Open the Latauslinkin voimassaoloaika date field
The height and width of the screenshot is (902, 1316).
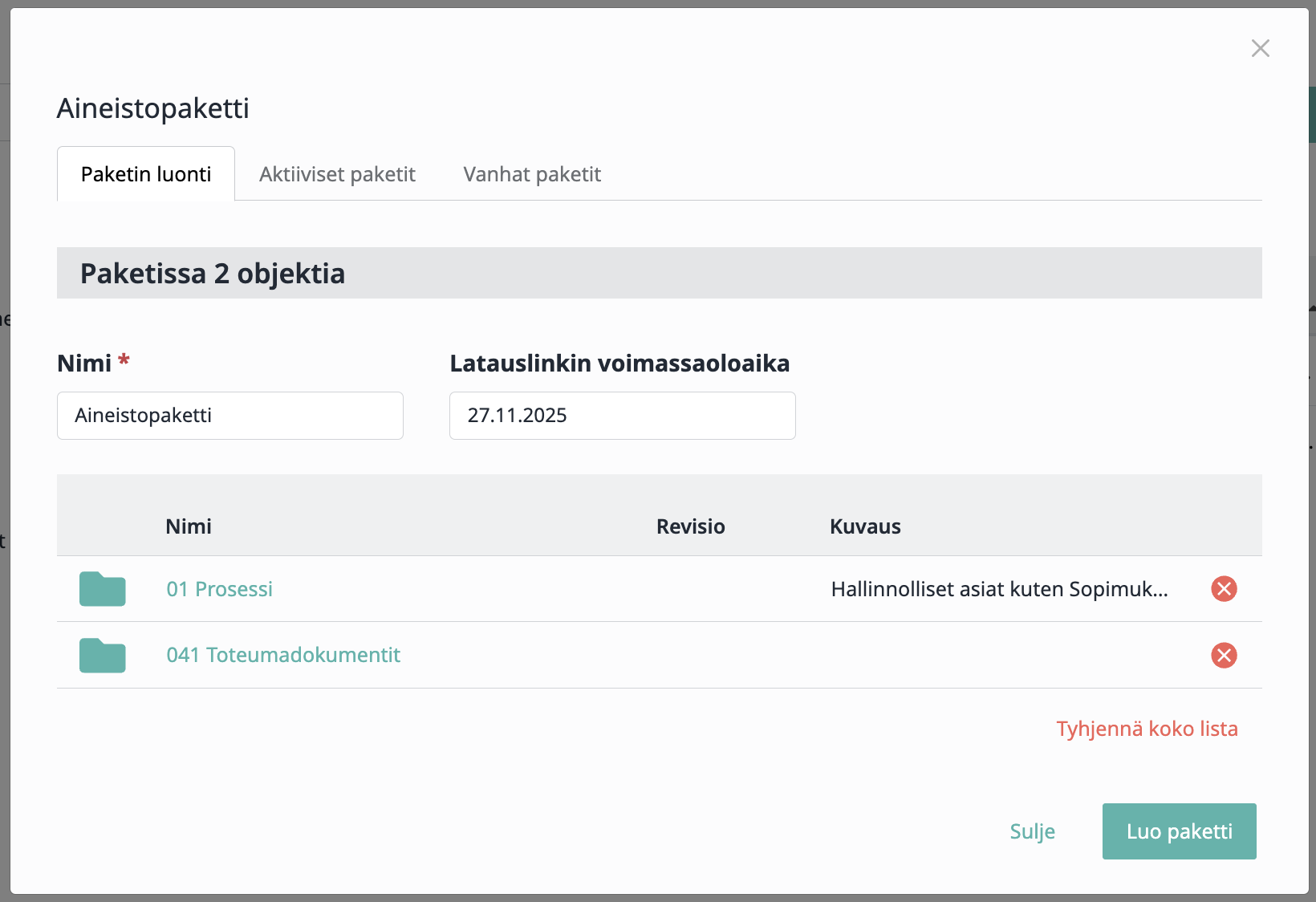click(622, 416)
